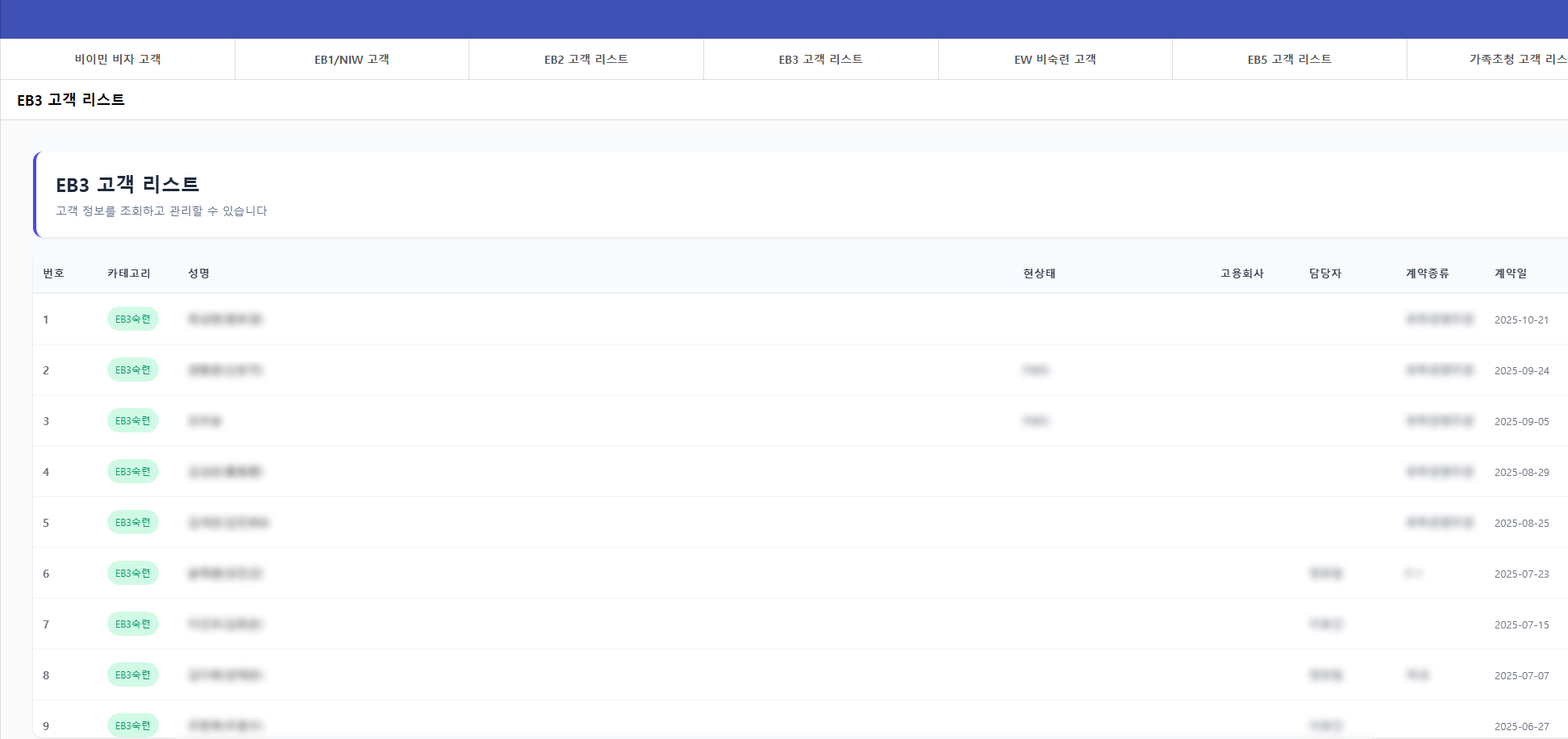The width and height of the screenshot is (1568, 739).
Task: Click the 카테고리 column header
Action: point(129,273)
